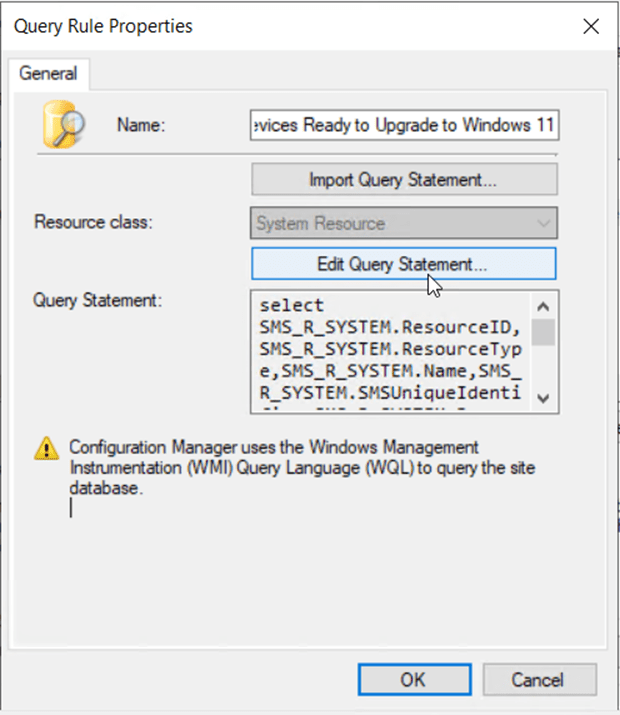Click the yellow warning triangle icon

[47, 450]
